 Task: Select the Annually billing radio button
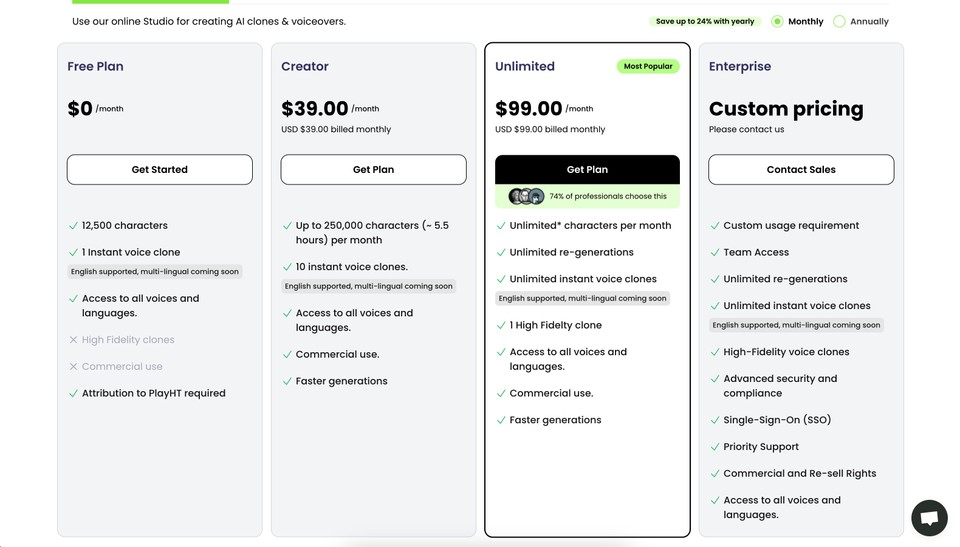[x=839, y=21]
